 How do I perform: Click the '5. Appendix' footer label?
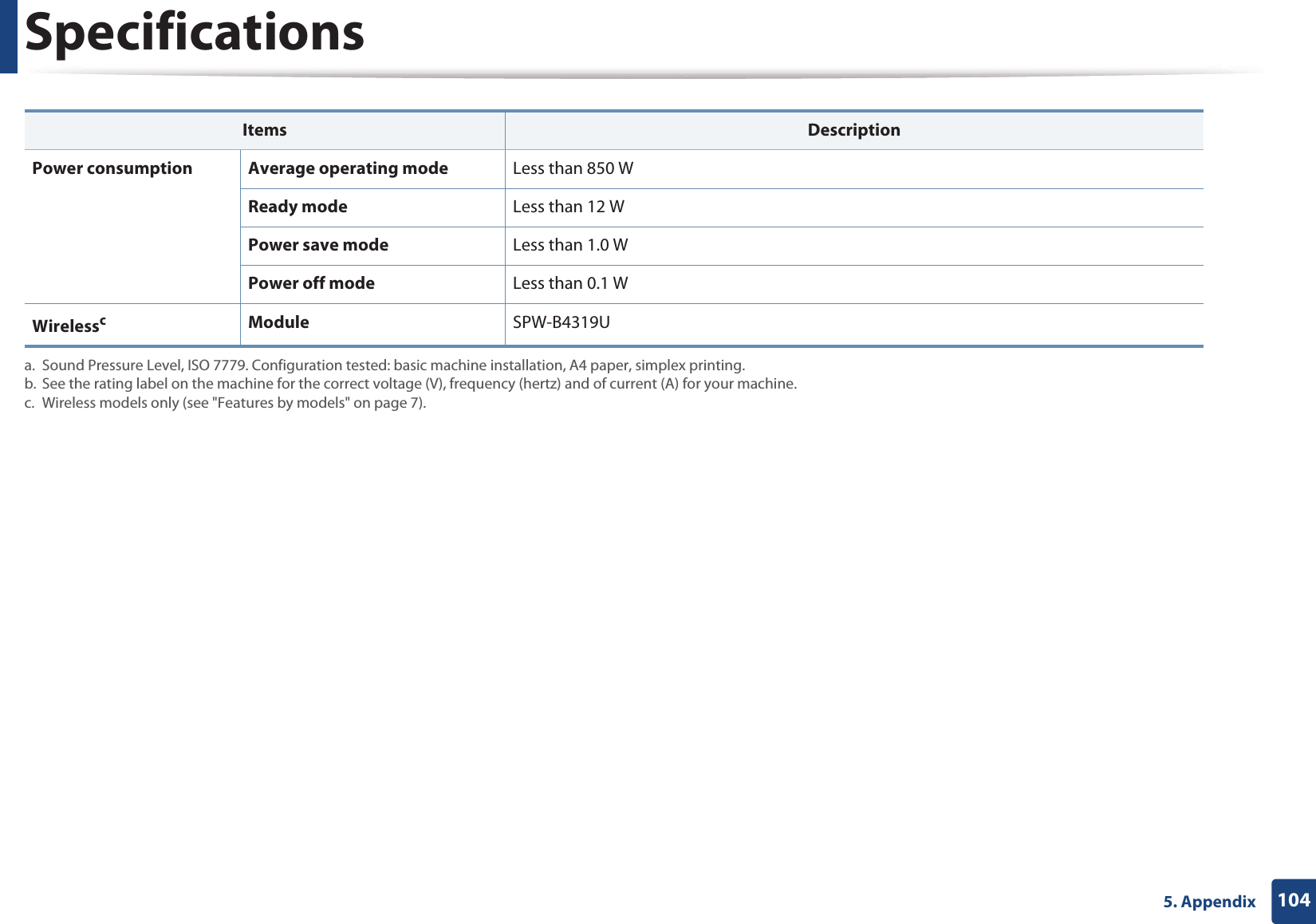coord(1209,902)
